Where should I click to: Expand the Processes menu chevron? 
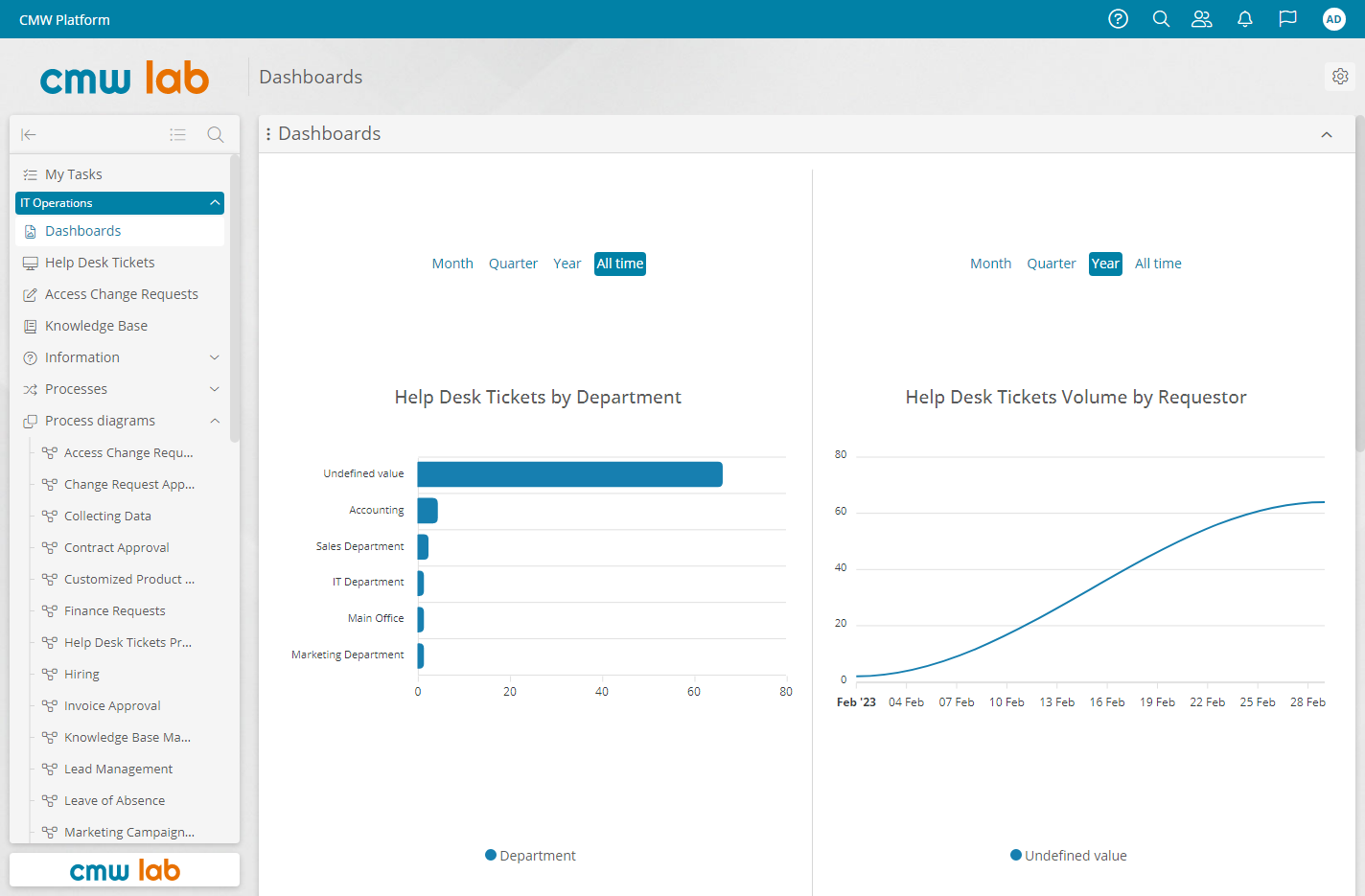click(215, 389)
